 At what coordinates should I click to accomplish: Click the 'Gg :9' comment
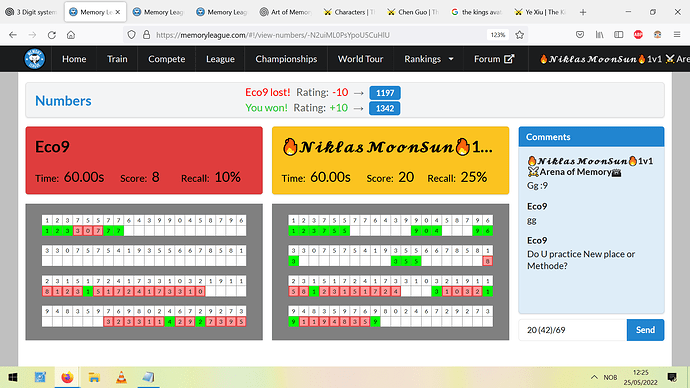[x=537, y=186]
